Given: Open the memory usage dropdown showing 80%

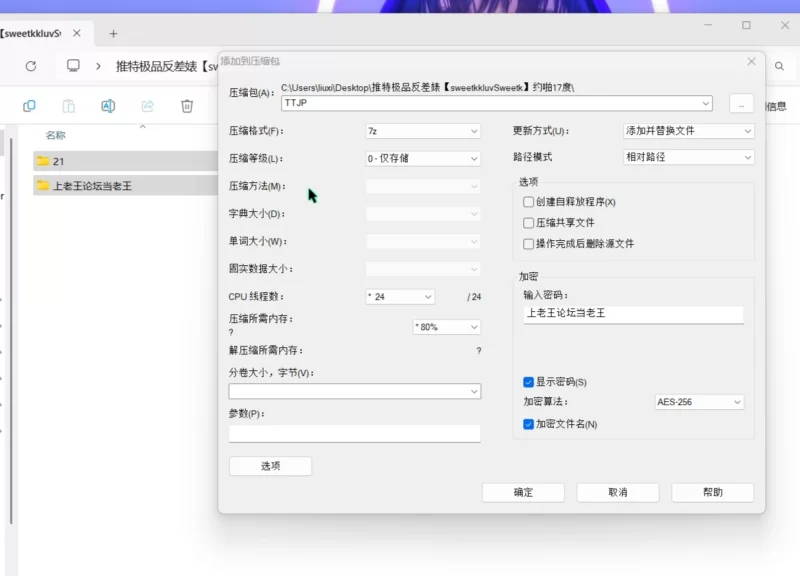Looking at the screenshot, I should click(446, 327).
